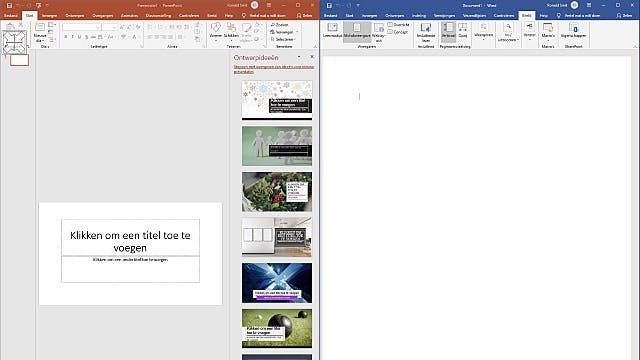Close the Ontwerpideeën pane
Screen dimensions: 640x360
coord(312,57)
